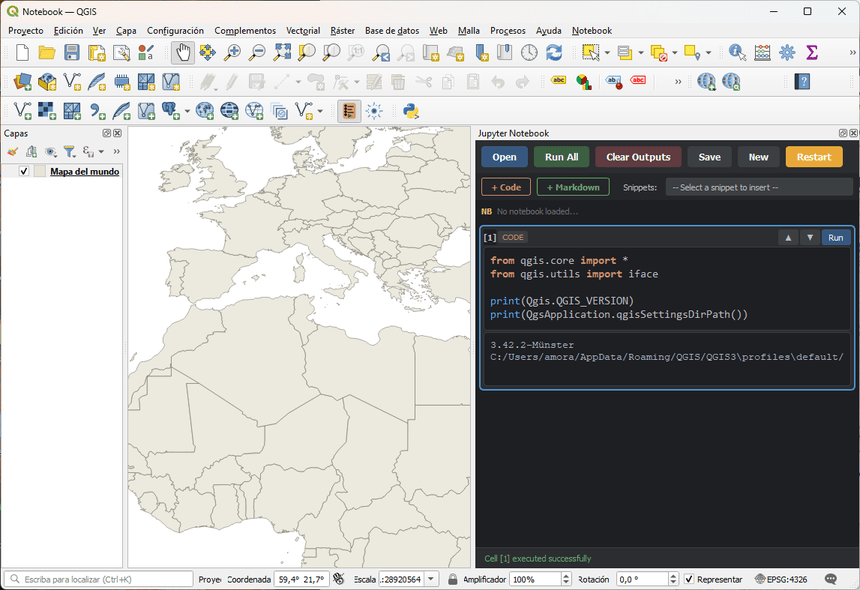Open Temporal Controller clock icon
Viewport: 860px width, 590px height.
529,53
